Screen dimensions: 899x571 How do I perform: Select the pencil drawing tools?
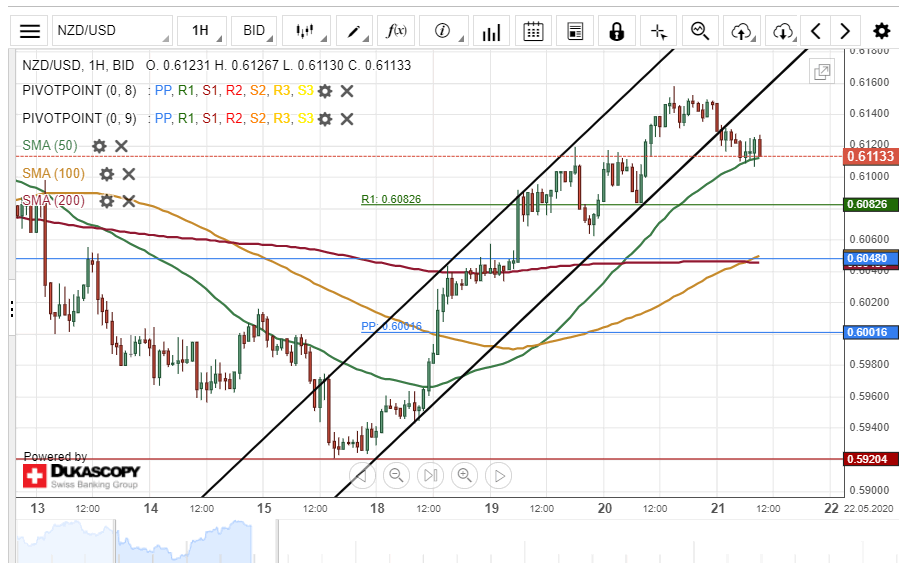tap(353, 30)
